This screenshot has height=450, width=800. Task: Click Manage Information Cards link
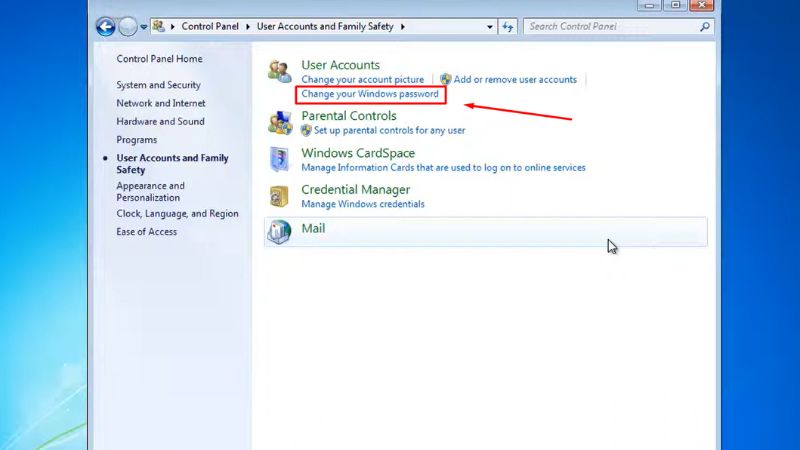point(443,167)
